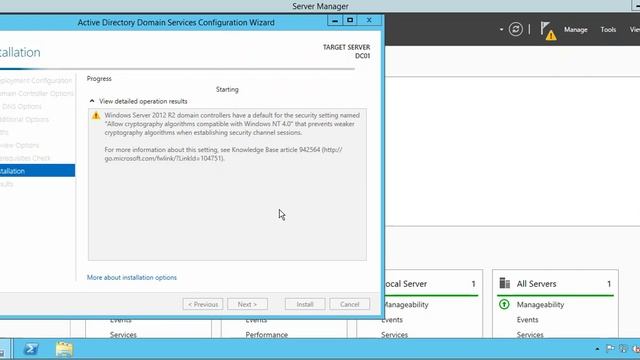Select the Installation step in wizard sidebar
The image size is (640, 360).
click(x=37, y=171)
